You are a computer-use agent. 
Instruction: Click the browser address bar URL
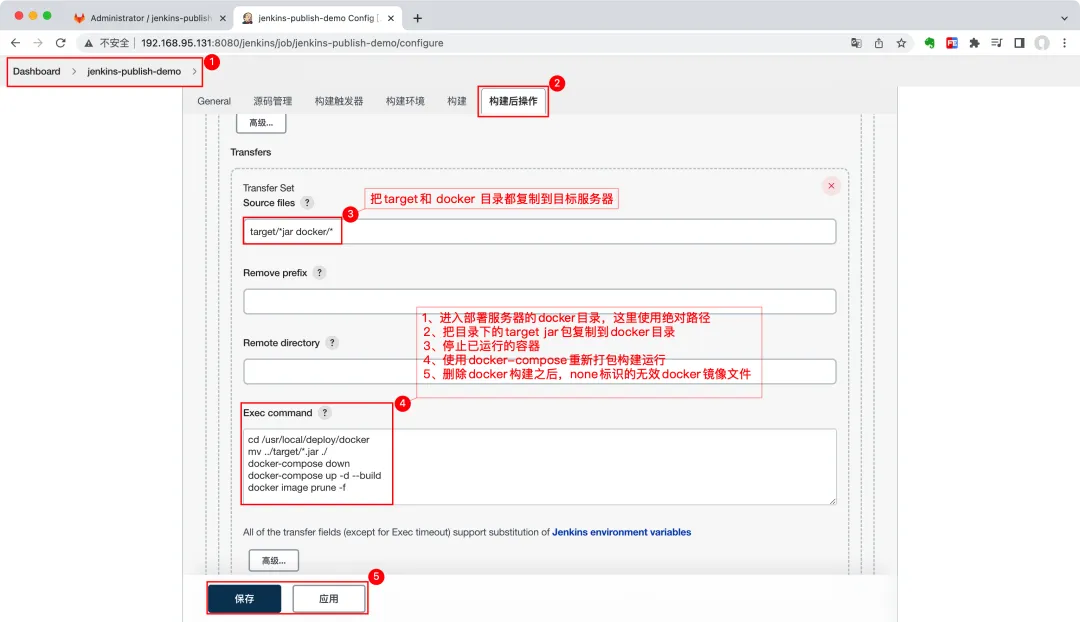[x=292, y=43]
